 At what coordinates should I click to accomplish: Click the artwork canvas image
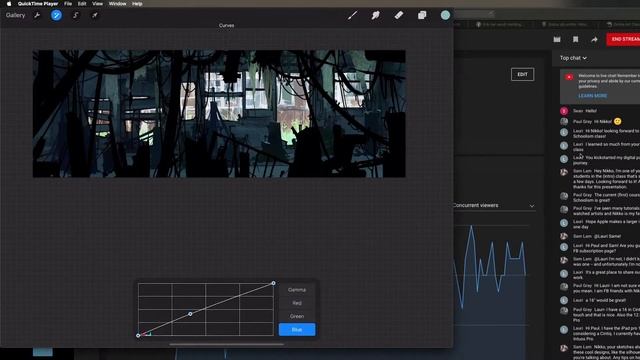tap(219, 114)
